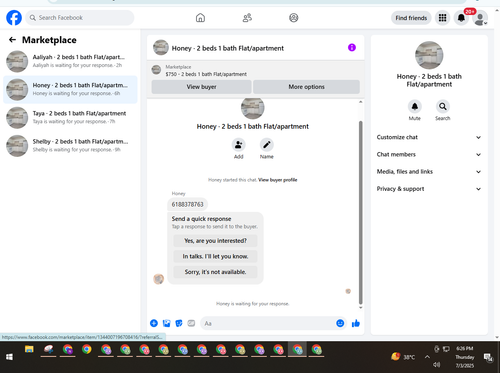500x373 pixels.
Task: Send quick reply 'Yes, are you interested?'
Action: (215, 241)
